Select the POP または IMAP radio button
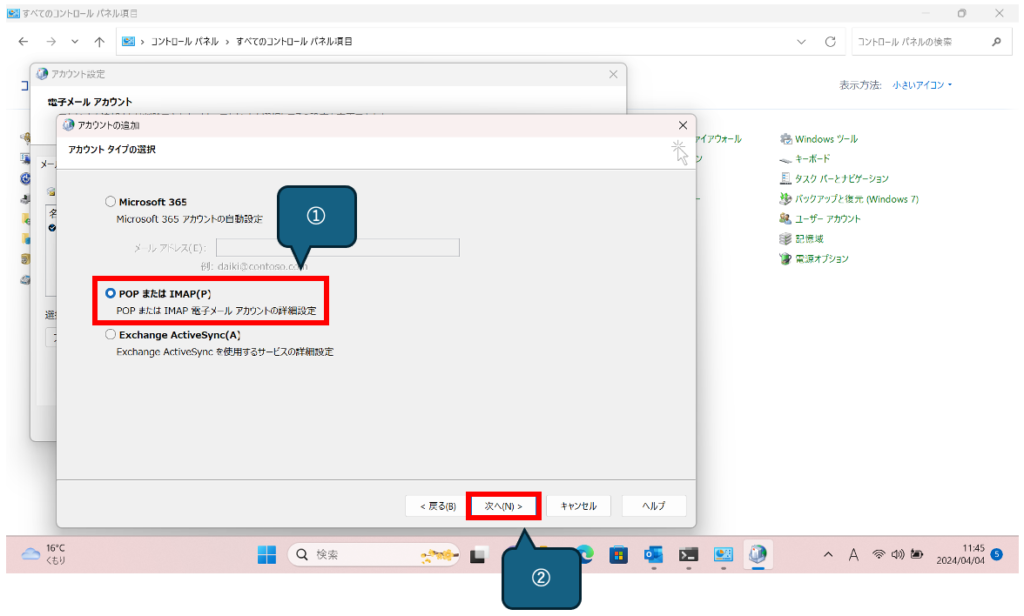This screenshot has height=616, width=1024. click(110, 294)
